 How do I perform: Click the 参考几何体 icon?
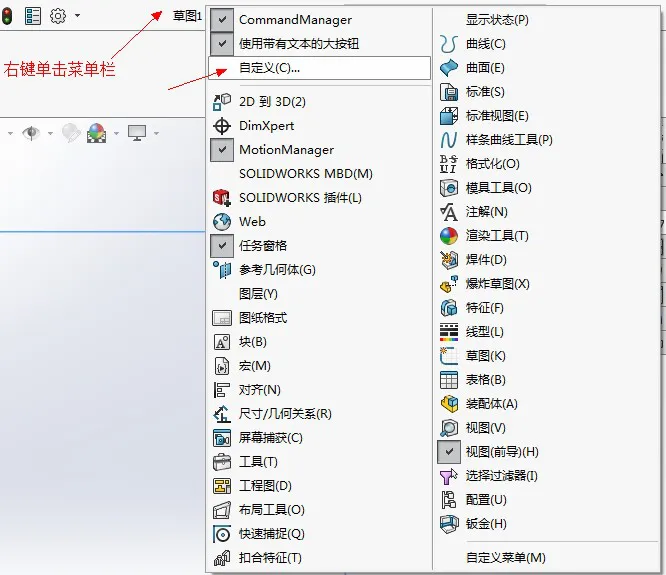click(x=222, y=270)
